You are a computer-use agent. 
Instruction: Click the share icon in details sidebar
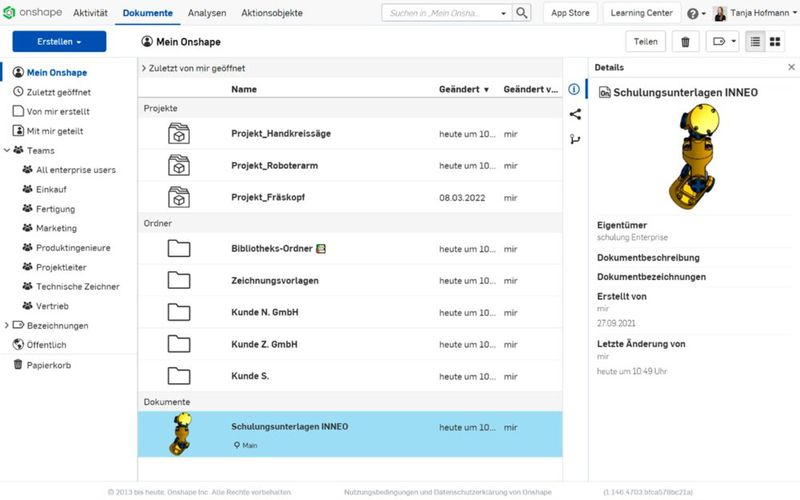pyautogui.click(x=575, y=114)
